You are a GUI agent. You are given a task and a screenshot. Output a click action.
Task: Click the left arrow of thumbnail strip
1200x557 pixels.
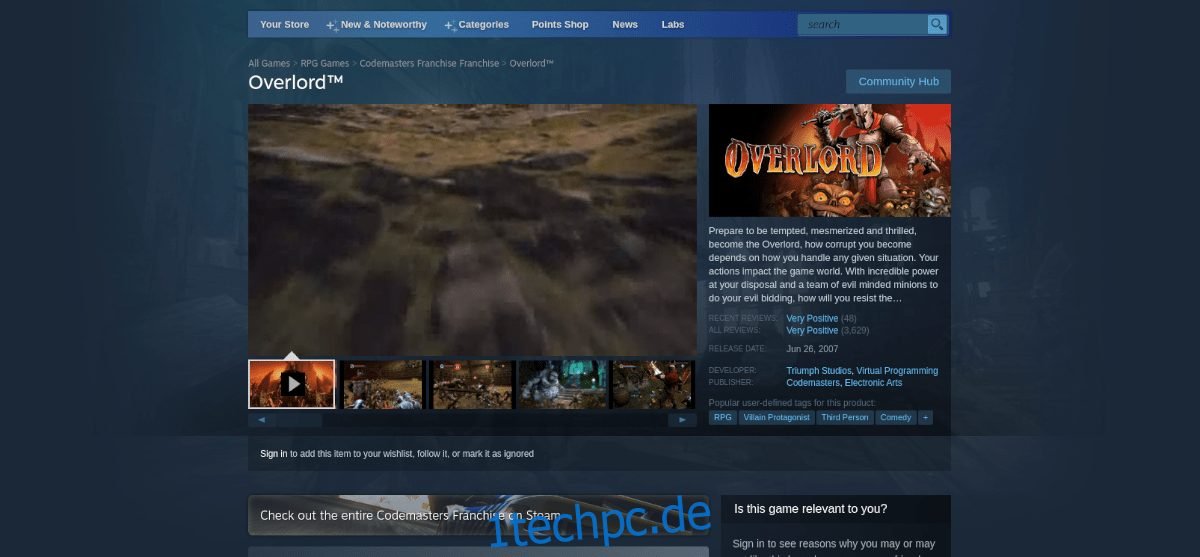point(262,420)
